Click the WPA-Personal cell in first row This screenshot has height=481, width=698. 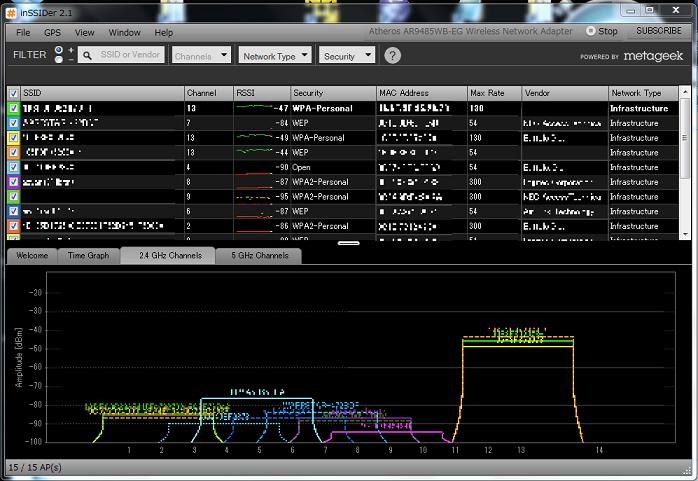coord(322,108)
